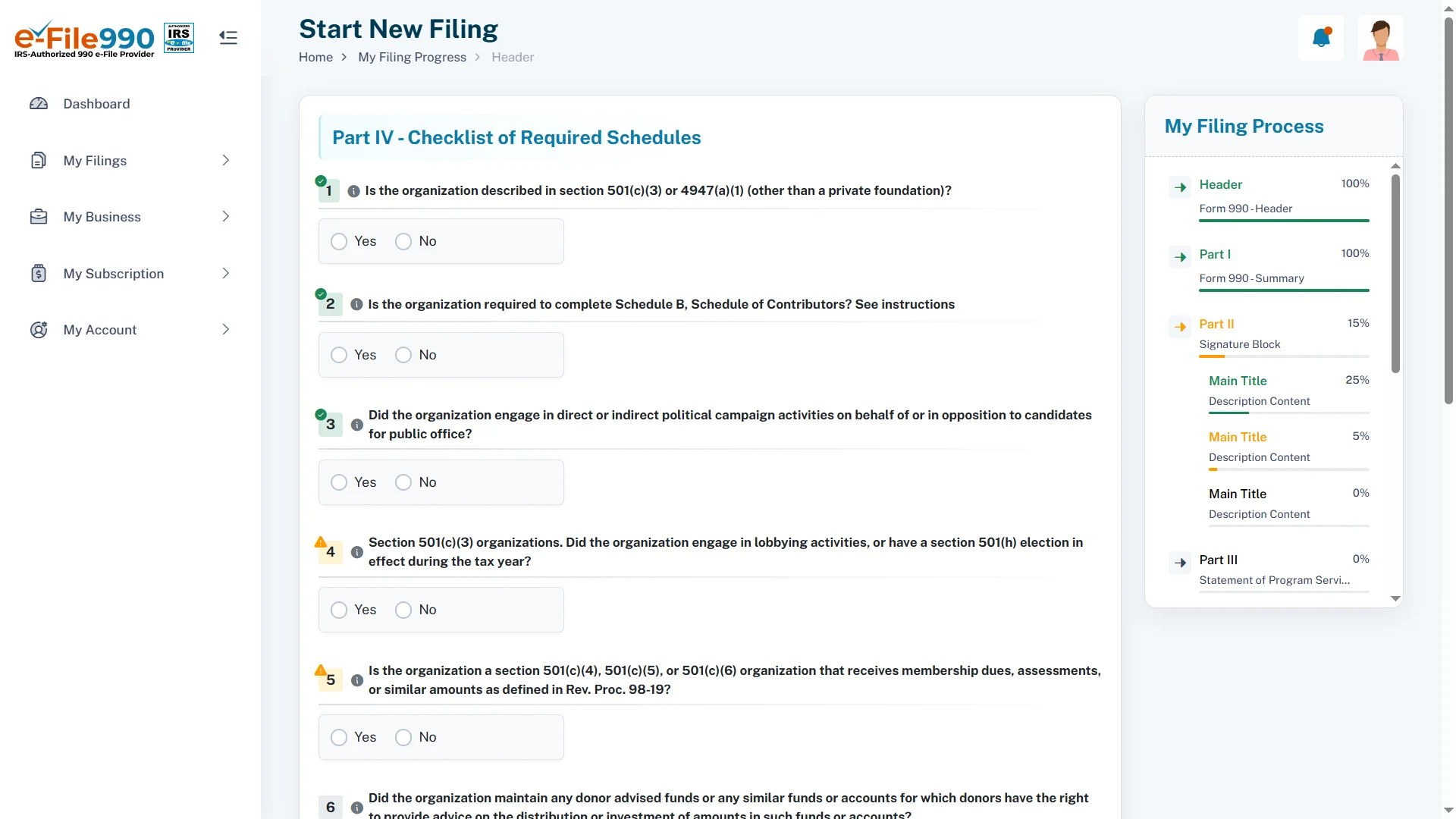Click the e-File990 logo
Screen dimensions: 1456x819
85,39
